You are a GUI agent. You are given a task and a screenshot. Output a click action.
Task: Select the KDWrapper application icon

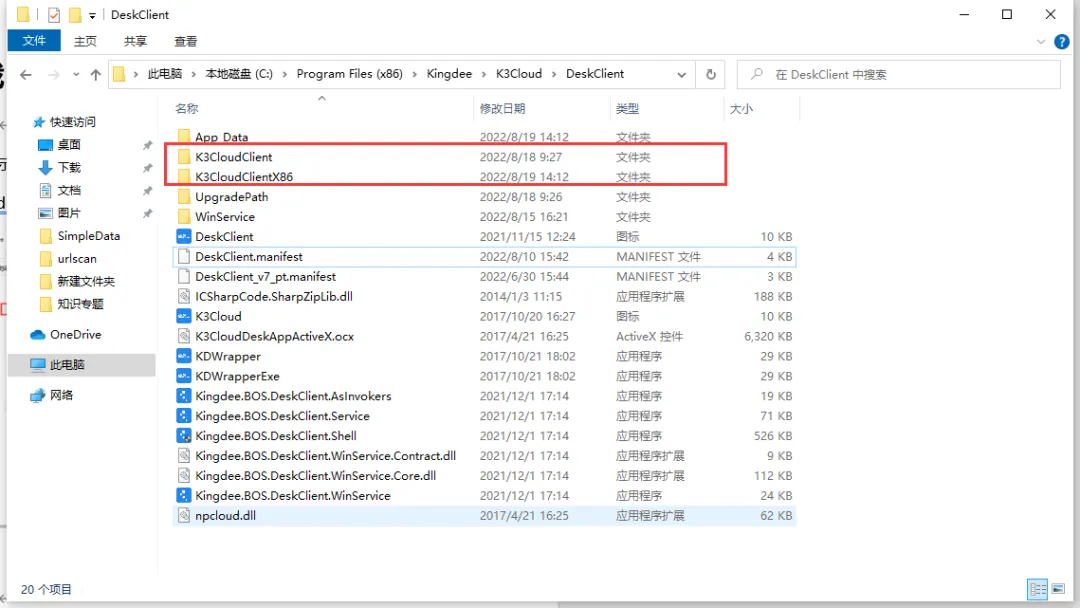183,356
